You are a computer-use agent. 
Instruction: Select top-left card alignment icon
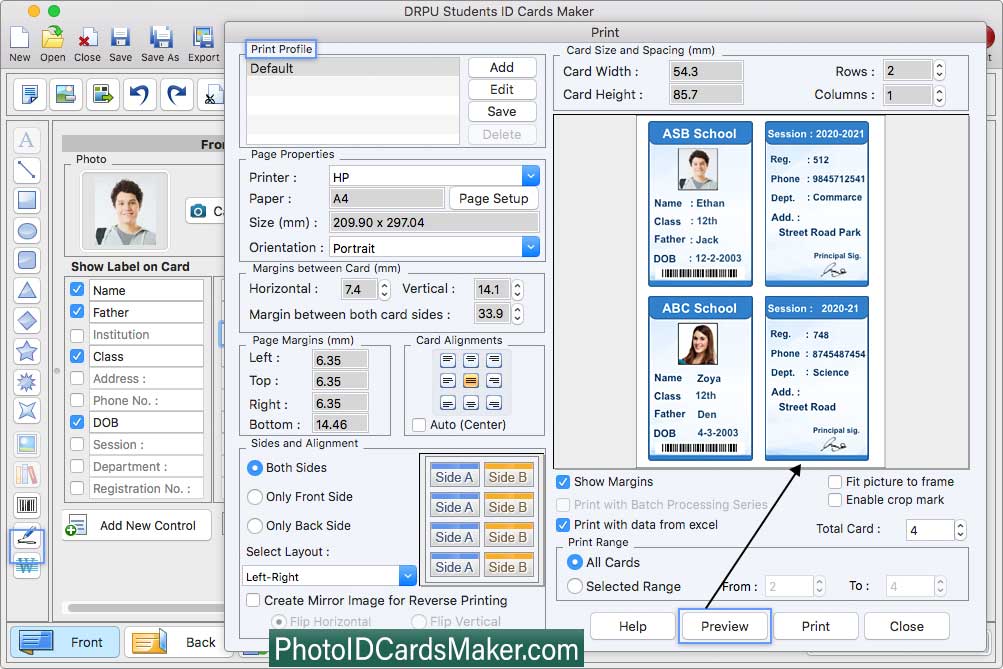[448, 360]
